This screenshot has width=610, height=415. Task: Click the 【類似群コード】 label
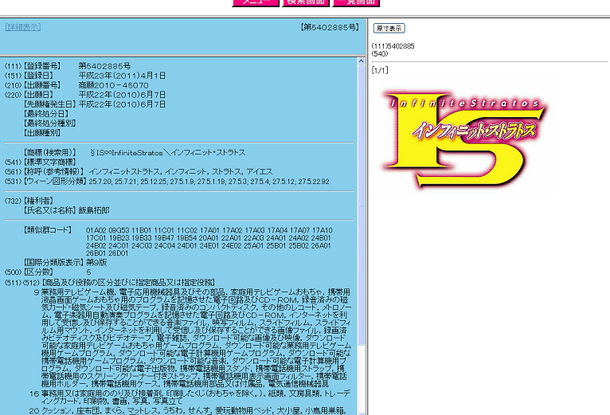tap(47, 230)
